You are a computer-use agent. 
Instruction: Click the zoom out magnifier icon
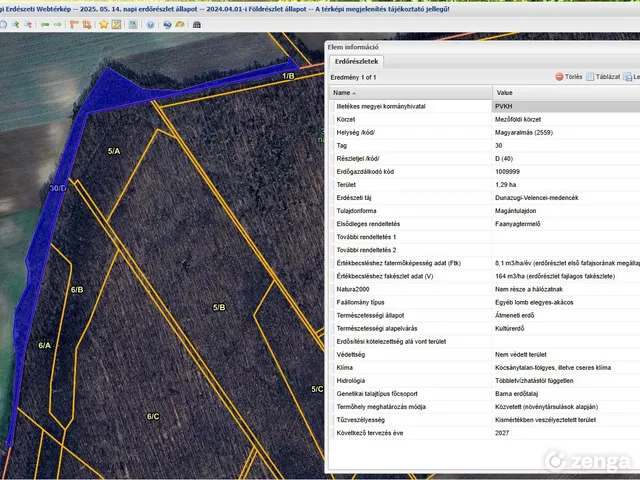[x=28, y=24]
